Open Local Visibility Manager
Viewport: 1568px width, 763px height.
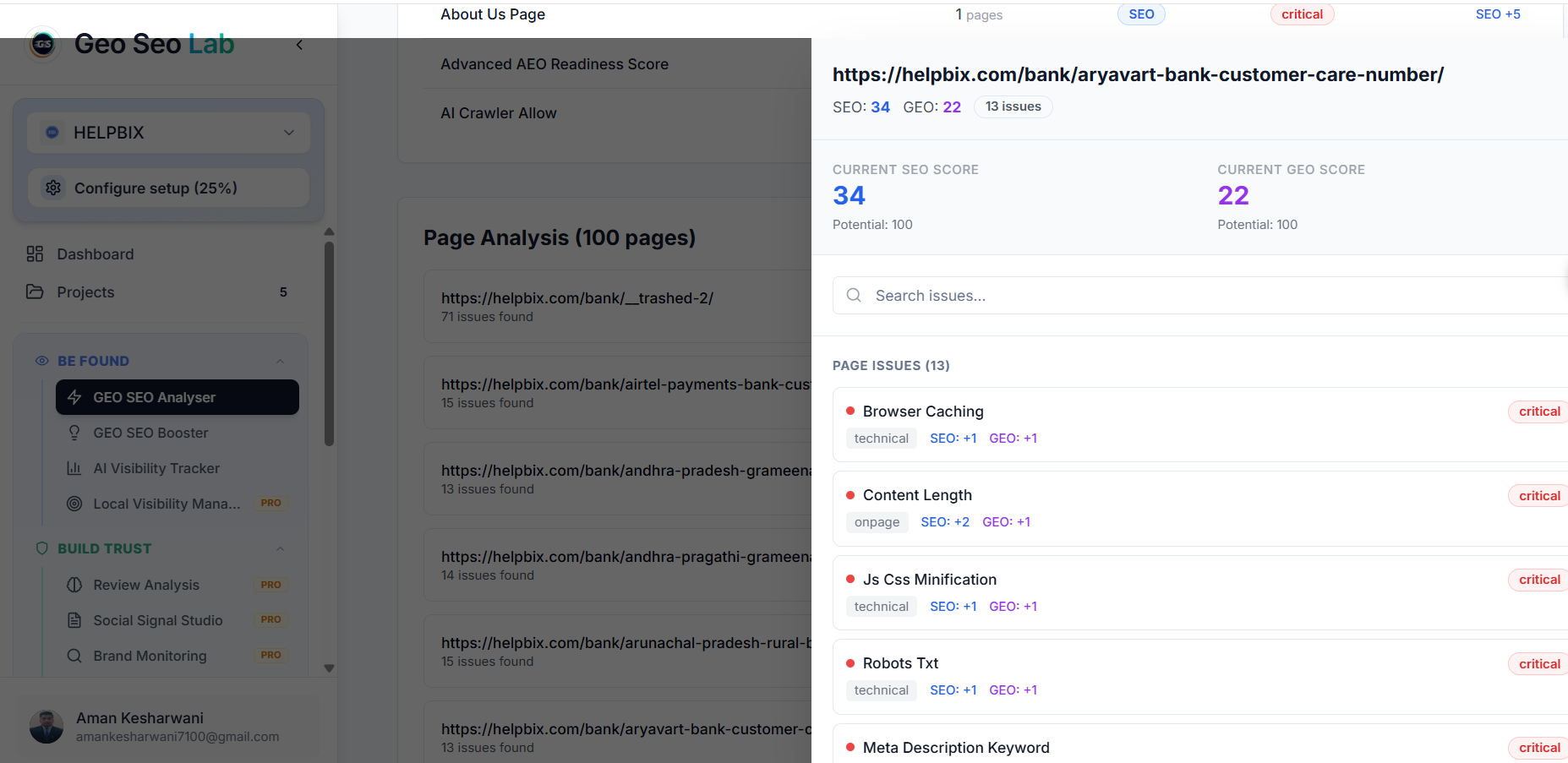[178, 504]
